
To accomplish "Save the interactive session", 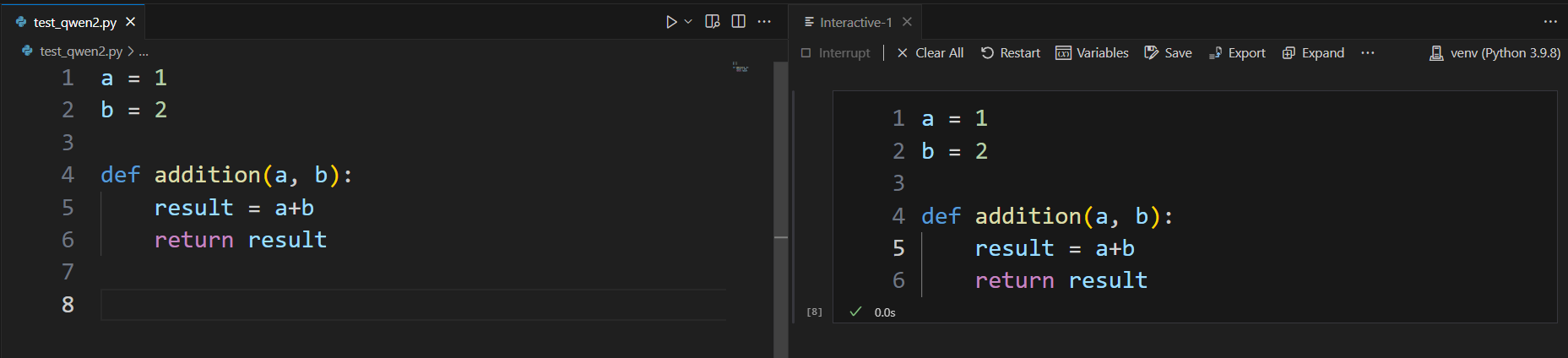I will (1168, 52).
